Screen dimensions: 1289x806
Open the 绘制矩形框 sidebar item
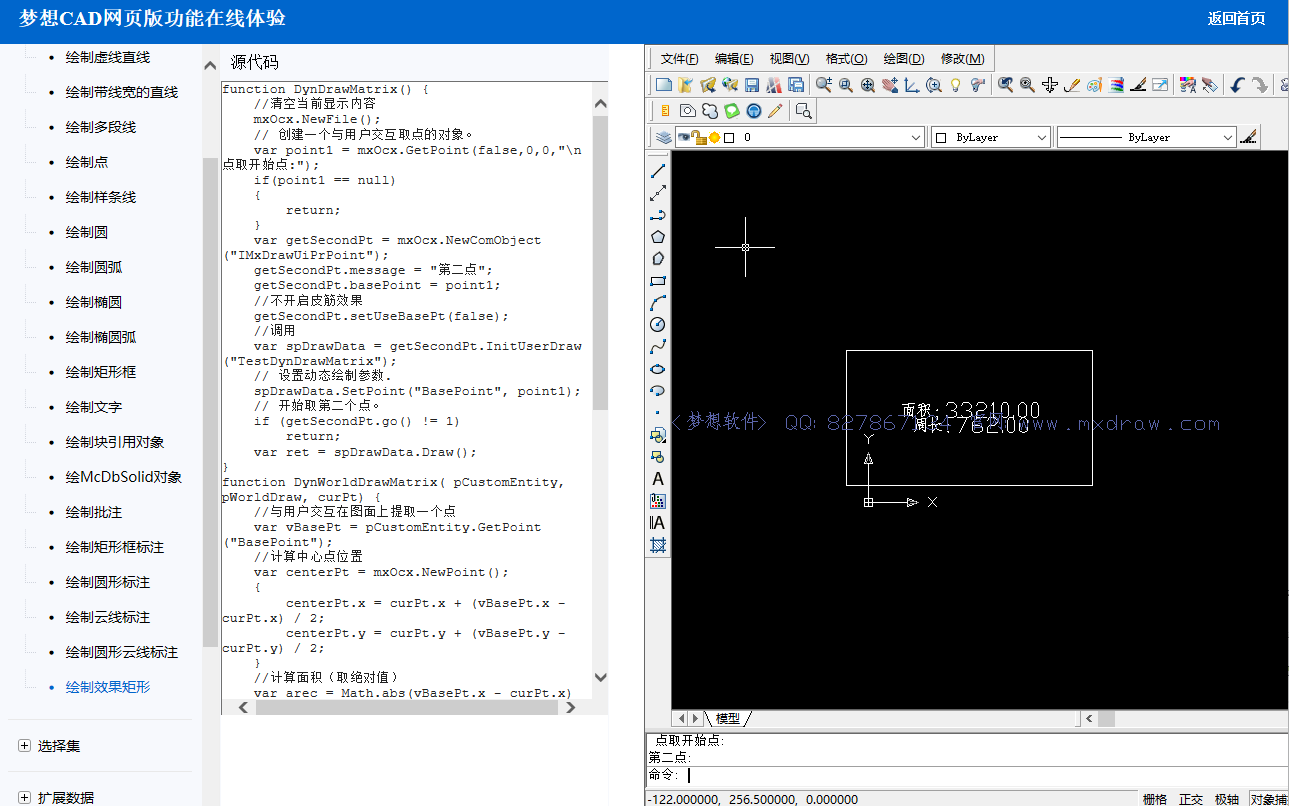pos(101,372)
